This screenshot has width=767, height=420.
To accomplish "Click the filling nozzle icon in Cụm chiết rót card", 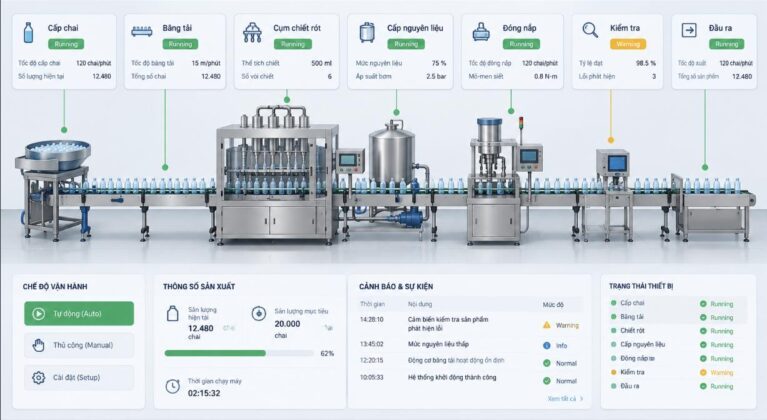I will 252,32.
